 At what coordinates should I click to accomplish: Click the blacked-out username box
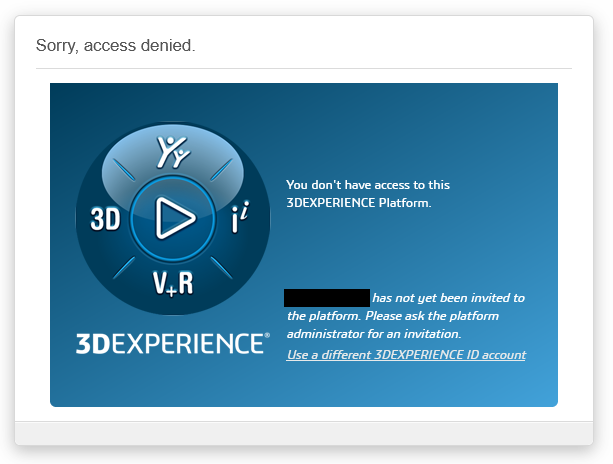(x=327, y=297)
